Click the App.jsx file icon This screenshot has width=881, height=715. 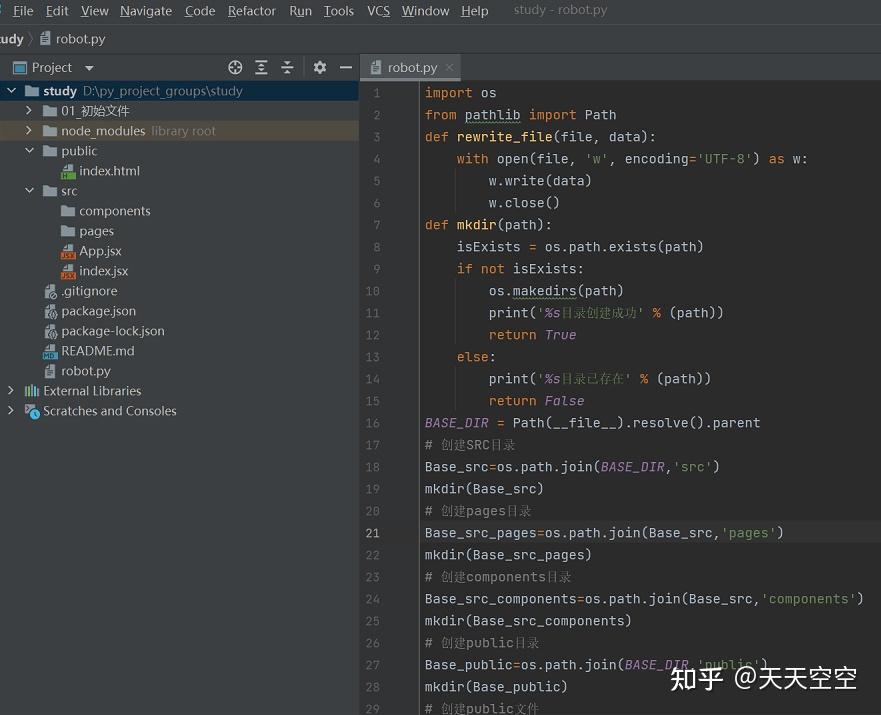pyautogui.click(x=68, y=251)
